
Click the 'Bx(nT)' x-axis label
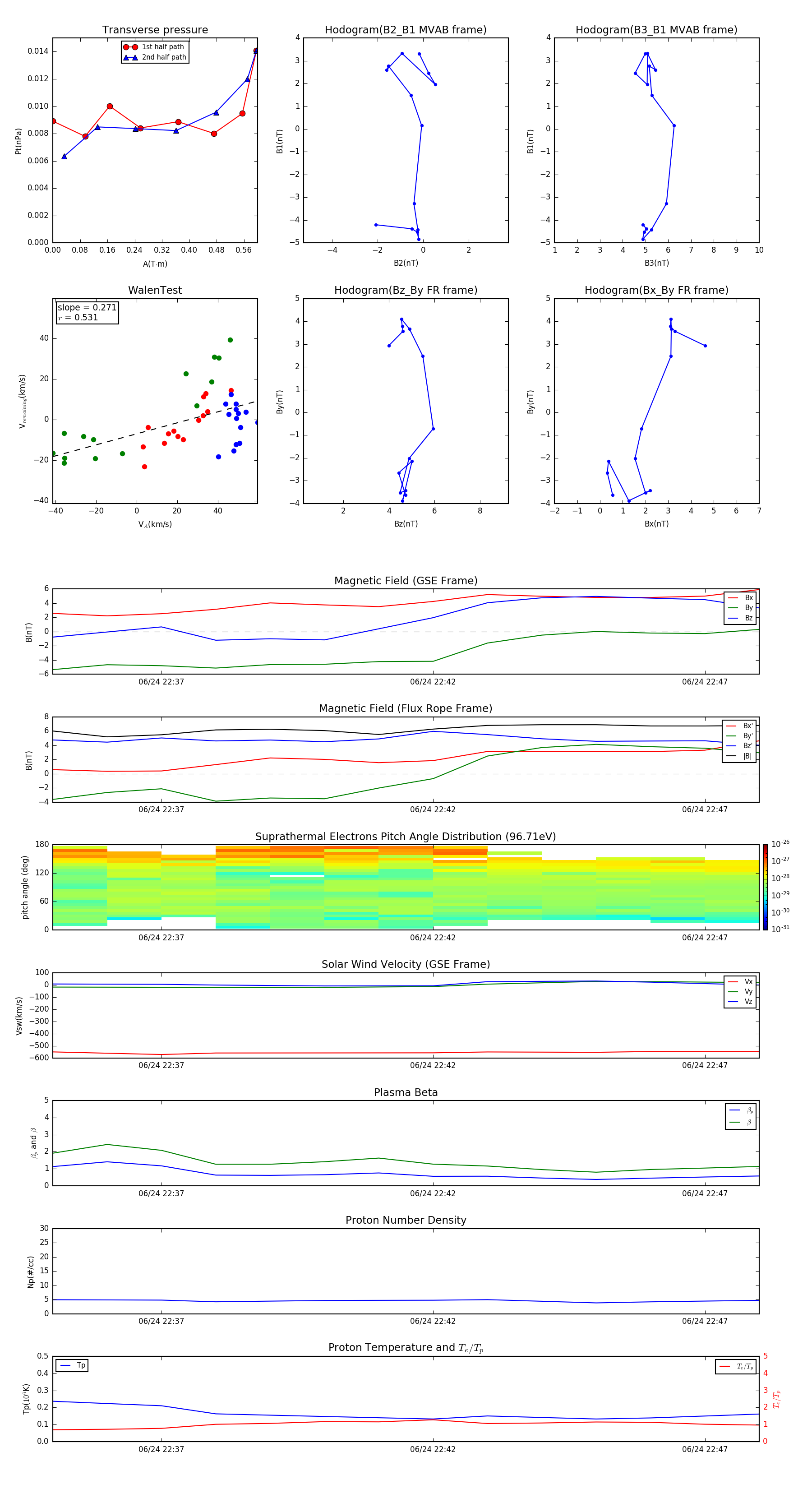tap(656, 524)
